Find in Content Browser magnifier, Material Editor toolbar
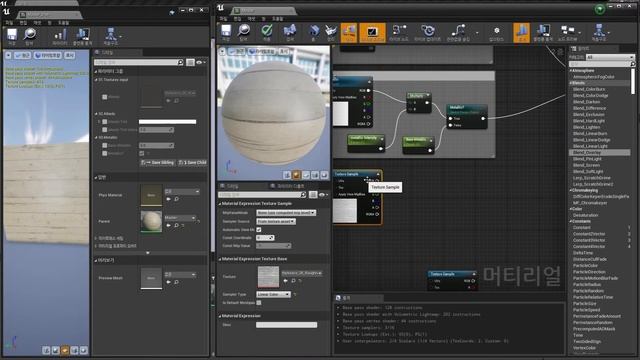This screenshot has height=360, width=640. tap(244, 33)
